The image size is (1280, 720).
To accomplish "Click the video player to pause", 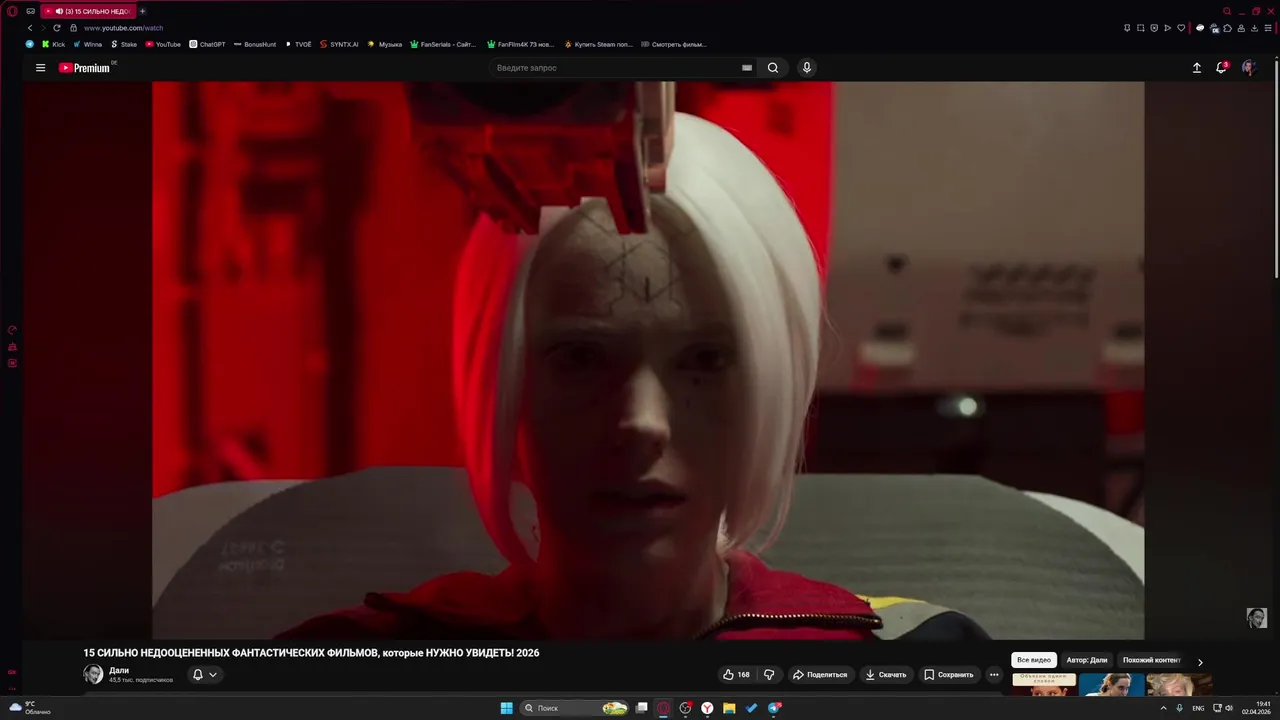I will pyautogui.click(x=648, y=360).
